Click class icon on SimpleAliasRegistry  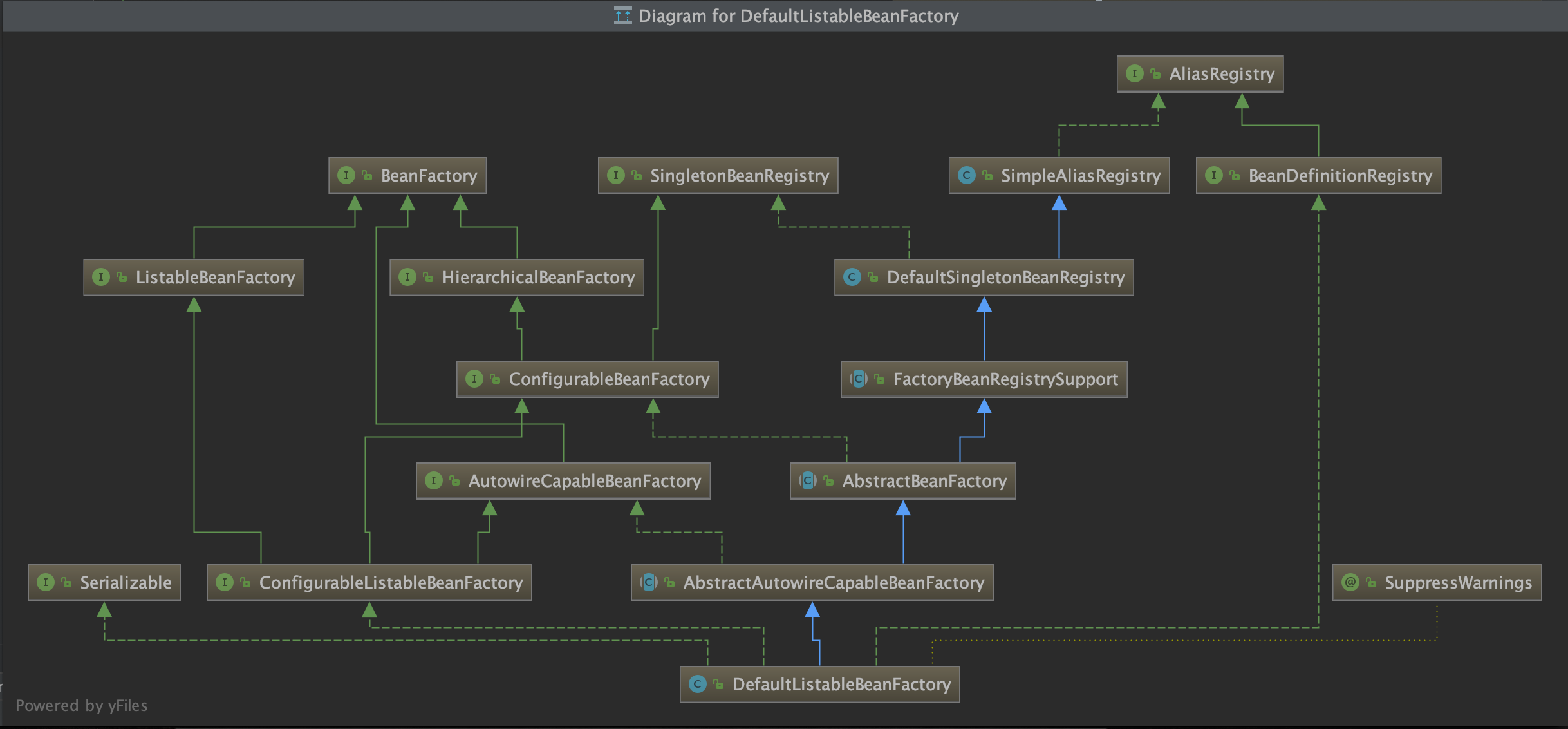(x=967, y=176)
